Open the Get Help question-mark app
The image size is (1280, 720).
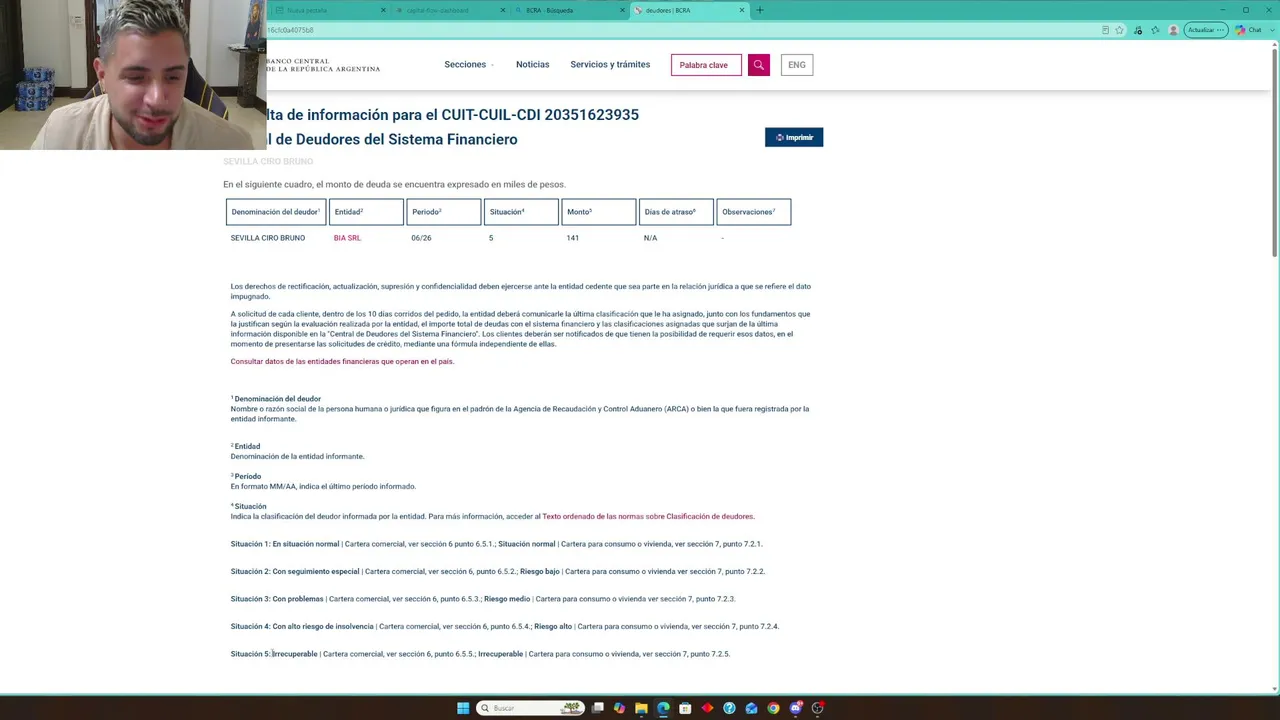[x=729, y=708]
